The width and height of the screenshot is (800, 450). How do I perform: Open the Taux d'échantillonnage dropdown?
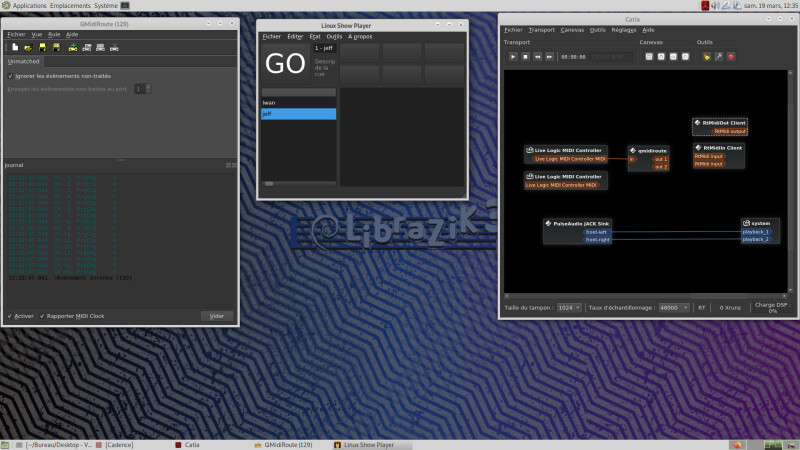tap(673, 308)
